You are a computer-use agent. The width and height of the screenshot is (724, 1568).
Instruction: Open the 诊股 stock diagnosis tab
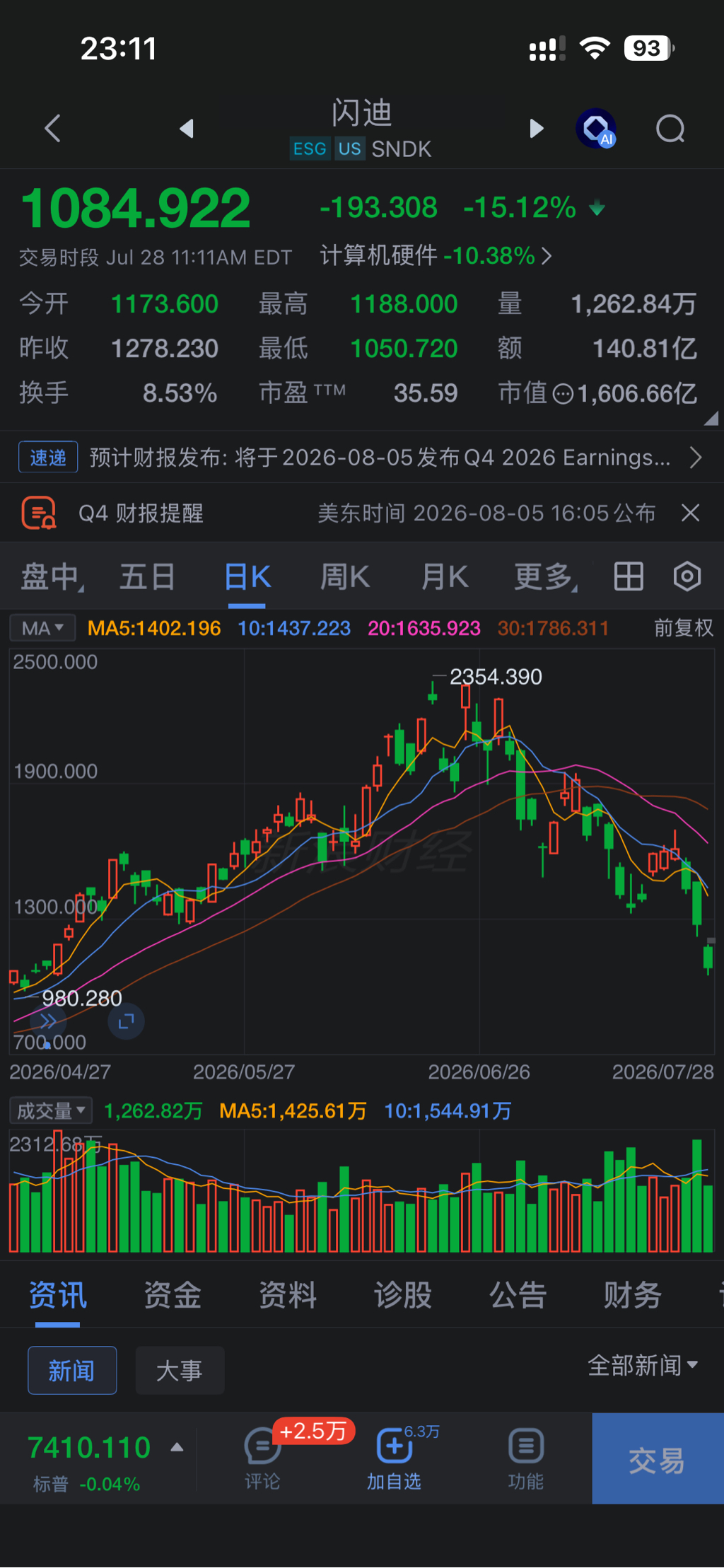click(x=403, y=1296)
